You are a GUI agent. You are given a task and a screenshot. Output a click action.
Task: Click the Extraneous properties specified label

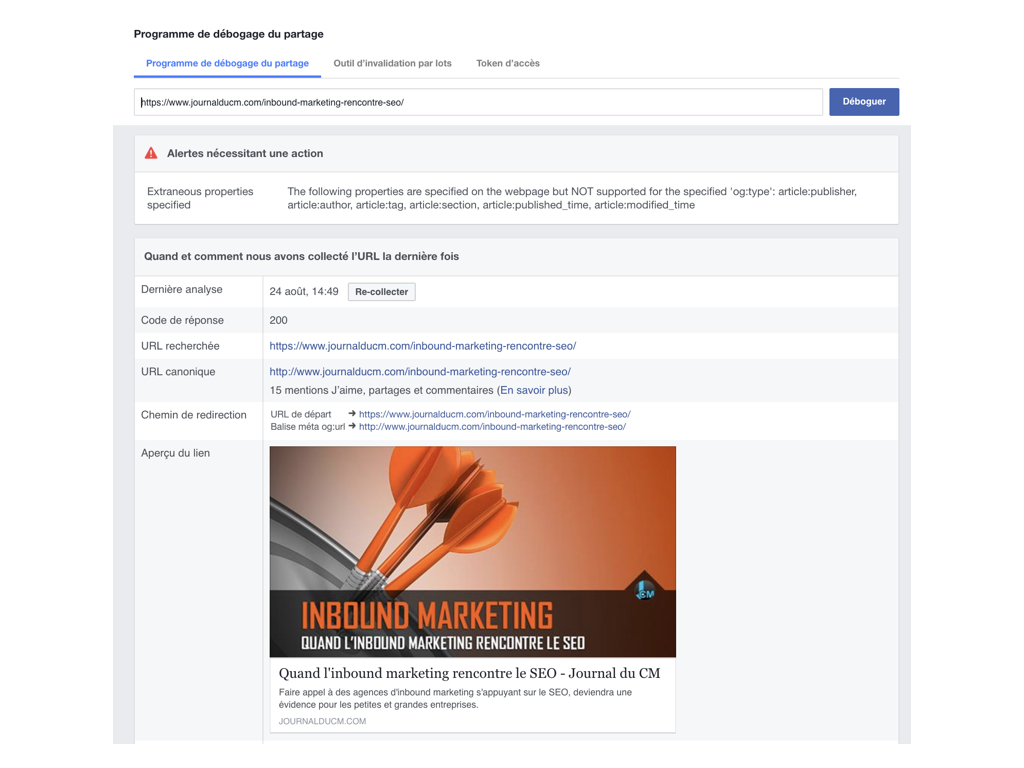[x=200, y=198]
